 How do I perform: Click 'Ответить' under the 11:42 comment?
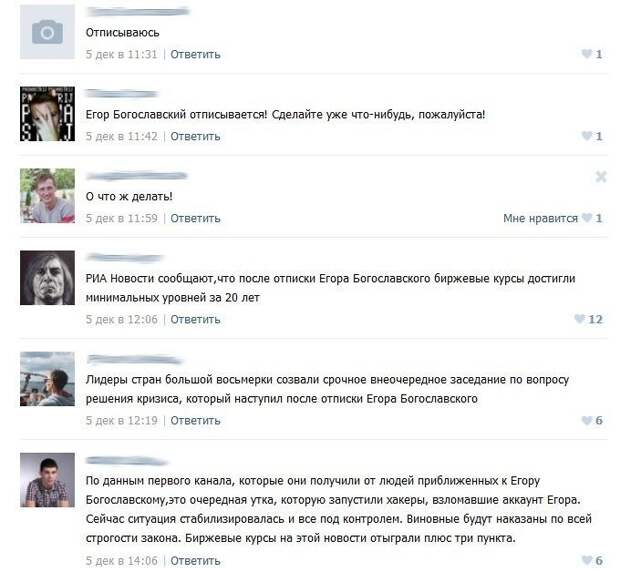click(x=195, y=136)
